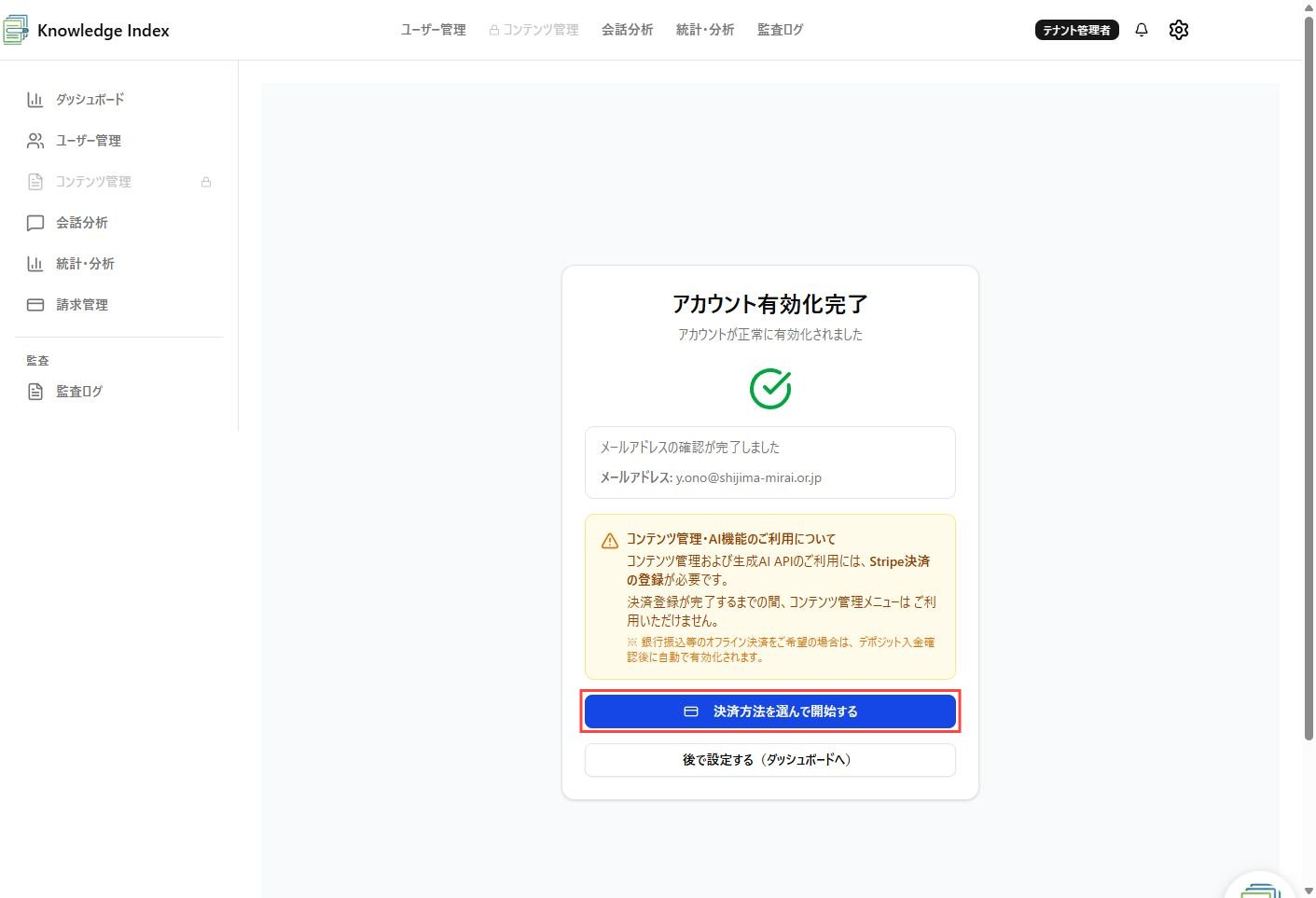Screen dimensions: 1316x898
Task: Open ユーザー管理 in top navigation
Action: pyautogui.click(x=434, y=30)
